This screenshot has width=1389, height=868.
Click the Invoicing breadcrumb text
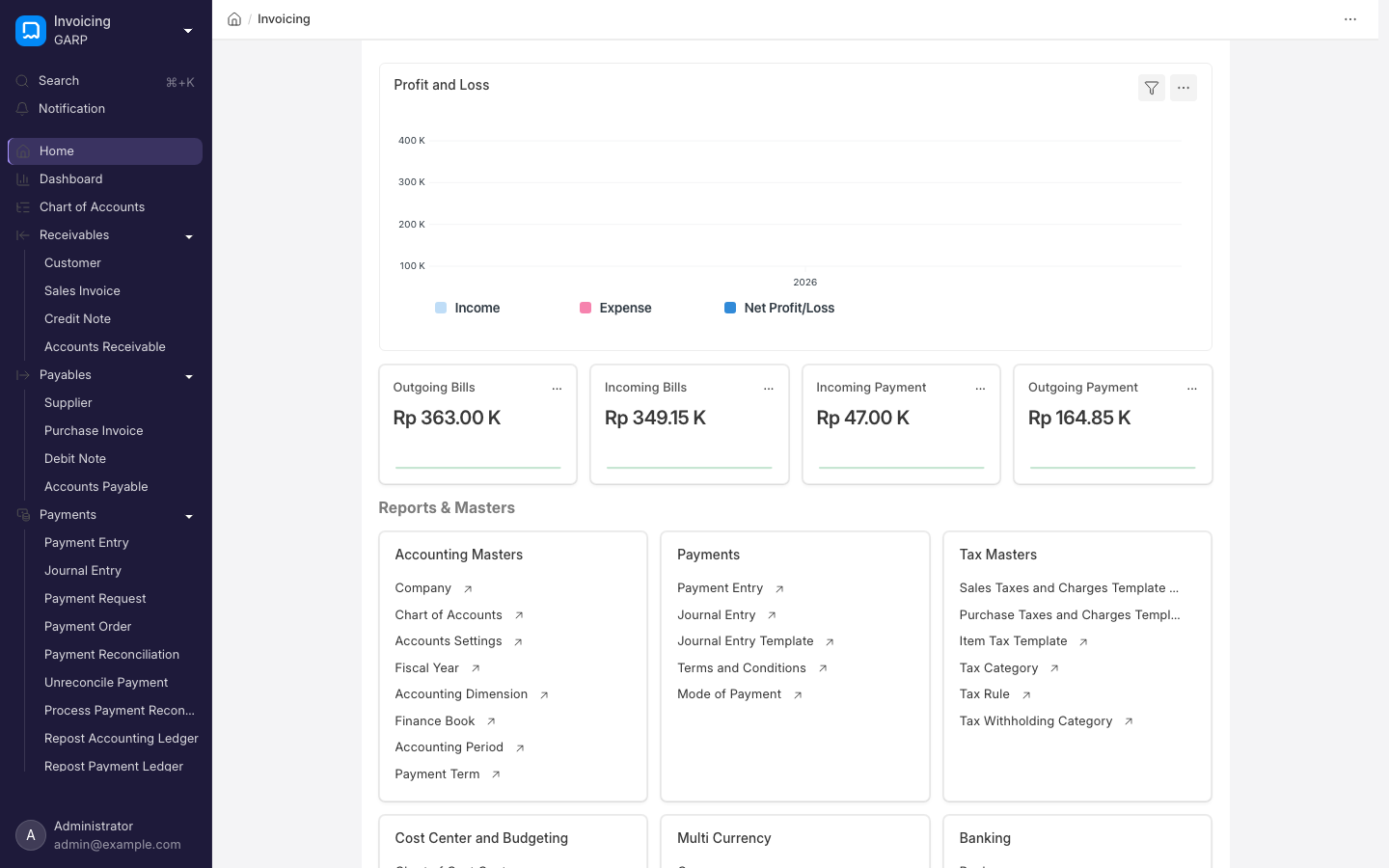[x=284, y=19]
